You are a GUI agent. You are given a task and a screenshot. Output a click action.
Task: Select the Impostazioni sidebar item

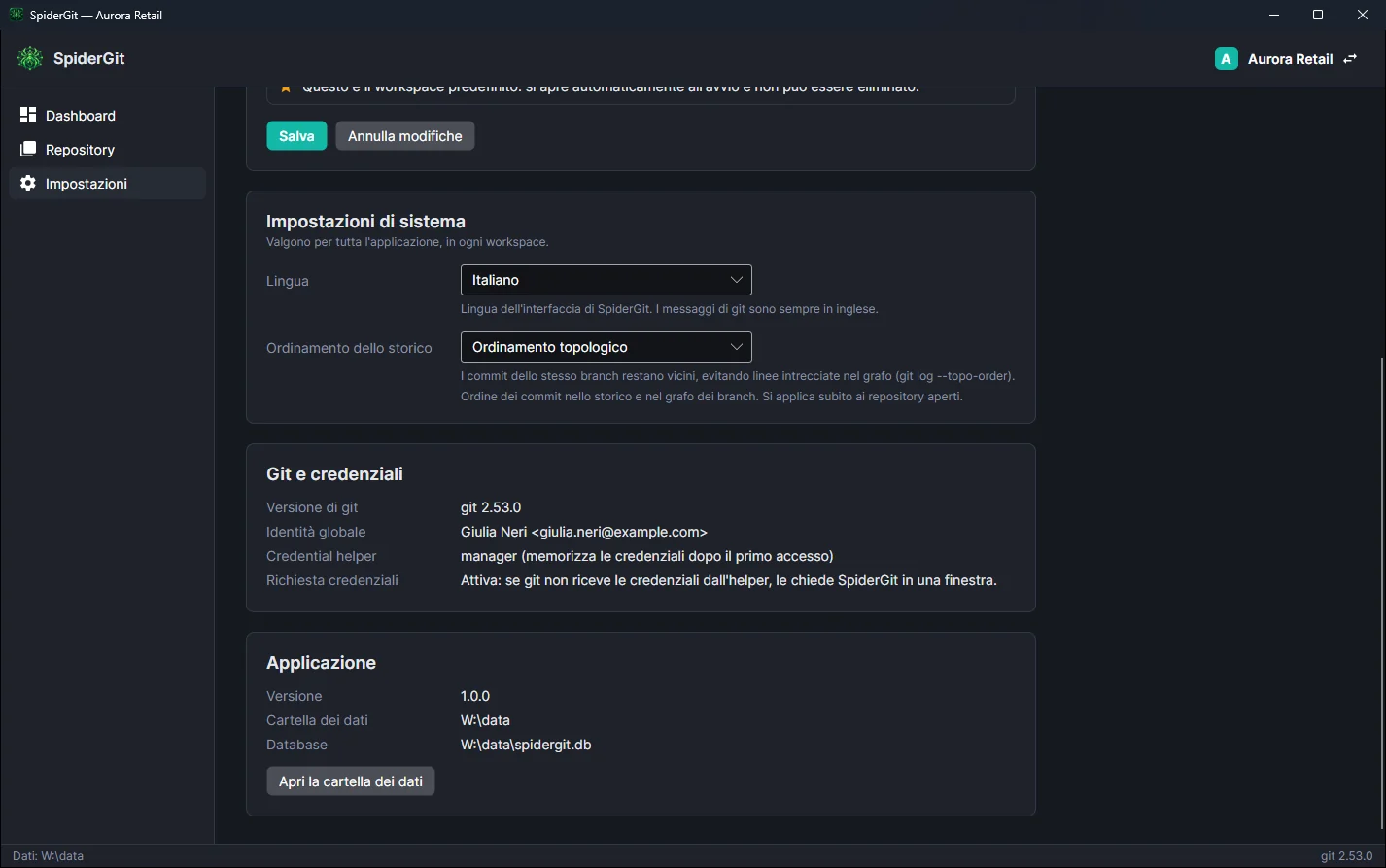tap(108, 184)
